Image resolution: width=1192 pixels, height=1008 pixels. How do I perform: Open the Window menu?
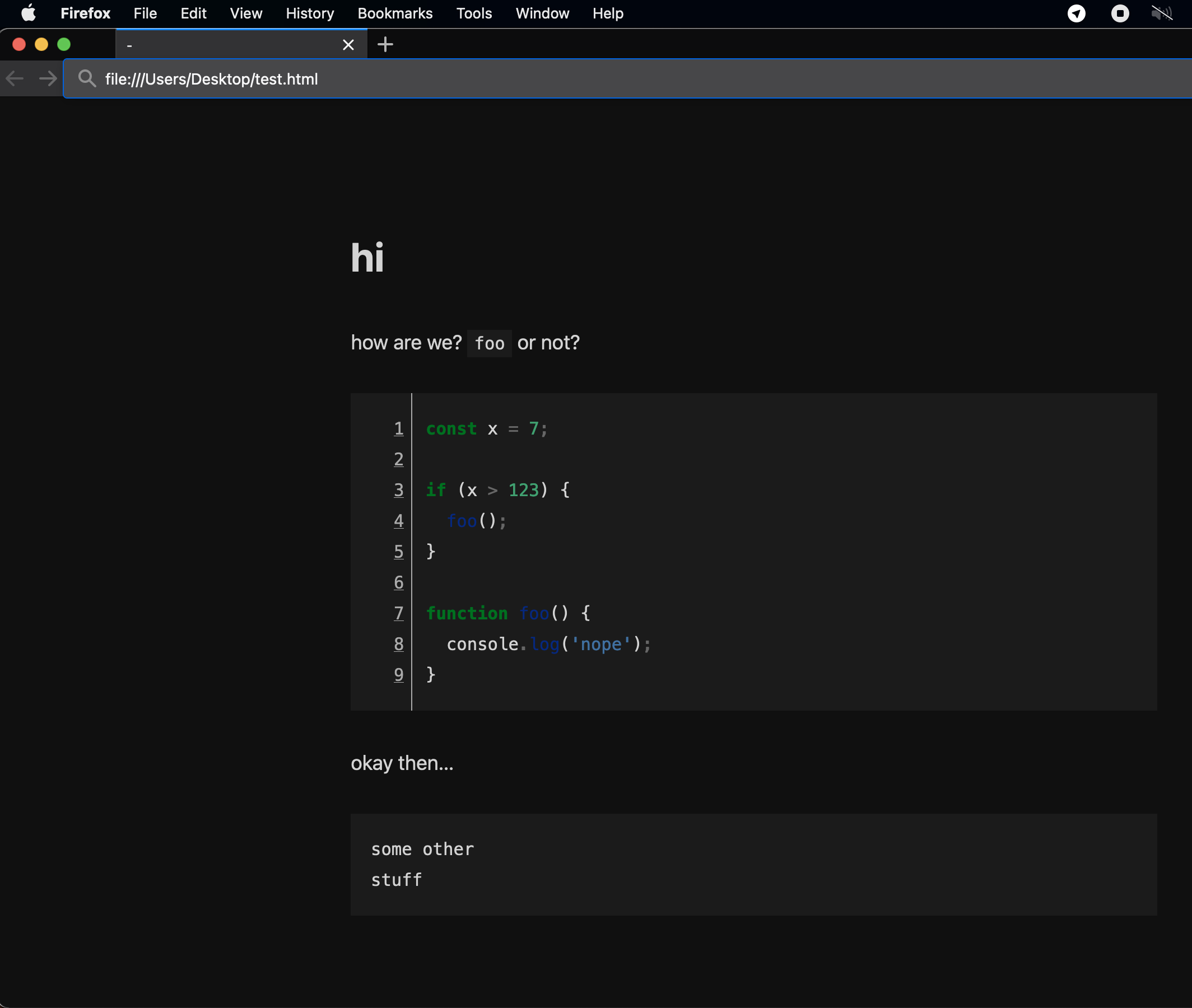[x=542, y=13]
